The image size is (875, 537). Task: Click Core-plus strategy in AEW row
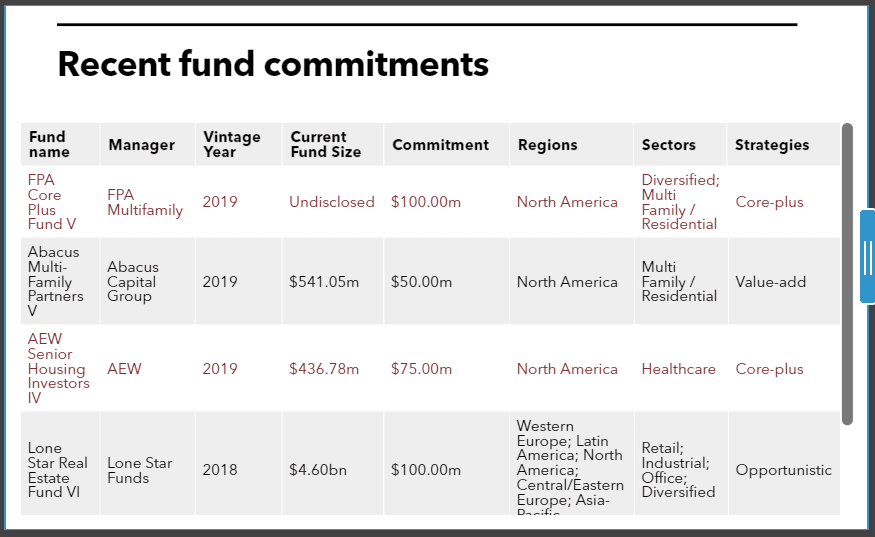click(x=769, y=369)
